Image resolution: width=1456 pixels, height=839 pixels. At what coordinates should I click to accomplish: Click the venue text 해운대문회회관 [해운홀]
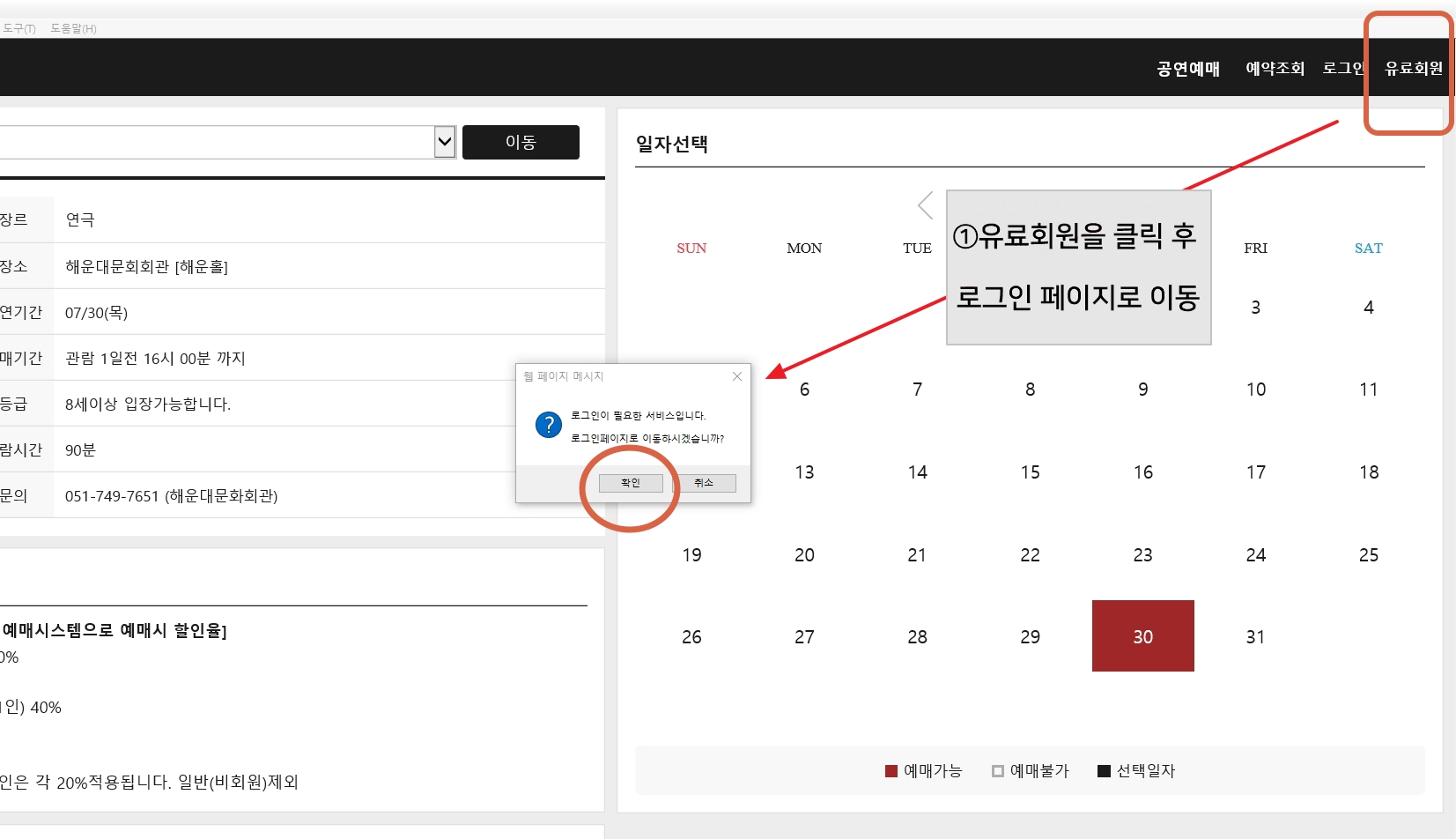(x=146, y=266)
